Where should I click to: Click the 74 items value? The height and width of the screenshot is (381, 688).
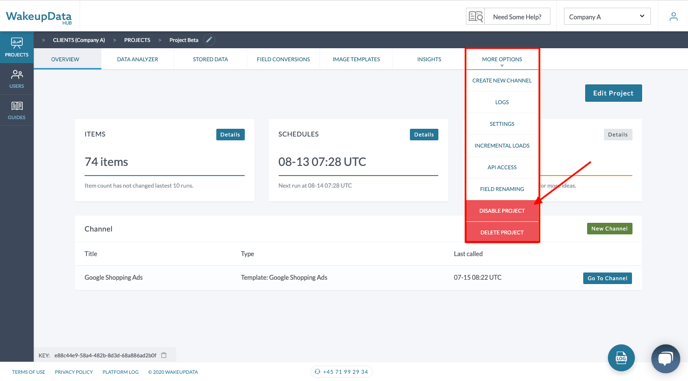pyautogui.click(x=106, y=162)
